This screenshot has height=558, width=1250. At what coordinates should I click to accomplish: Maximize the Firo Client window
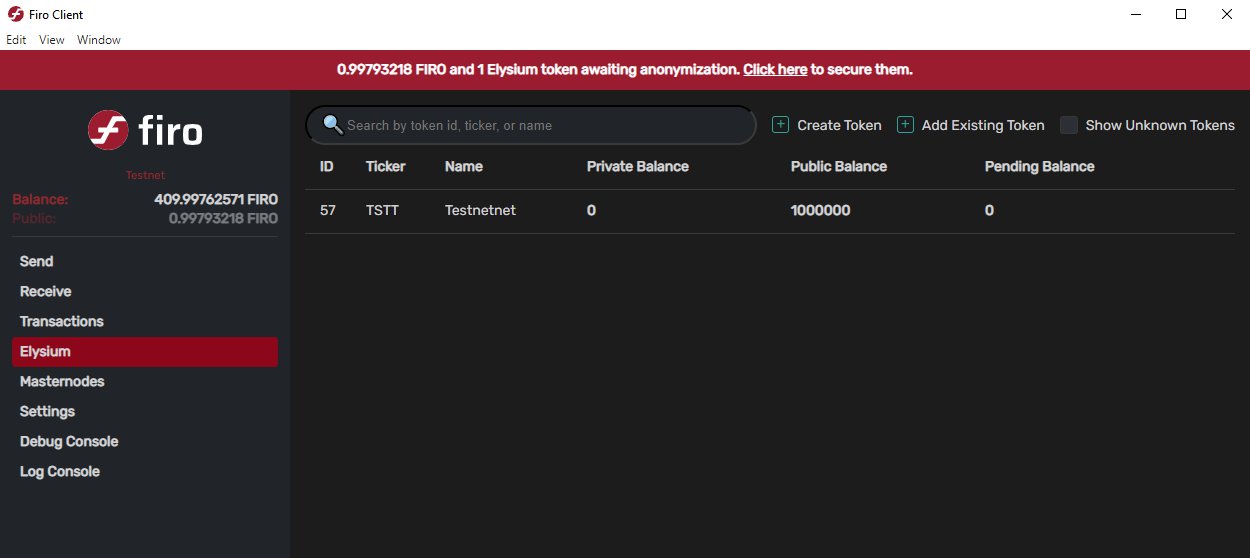tap(1181, 14)
